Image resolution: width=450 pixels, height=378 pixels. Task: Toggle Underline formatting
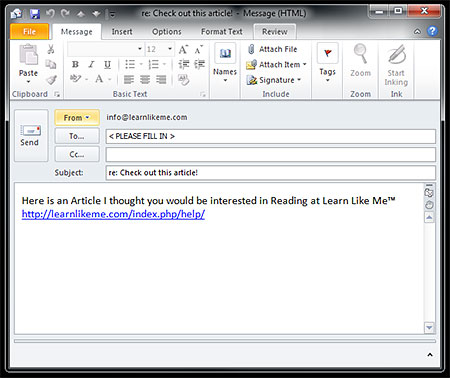tap(107, 64)
